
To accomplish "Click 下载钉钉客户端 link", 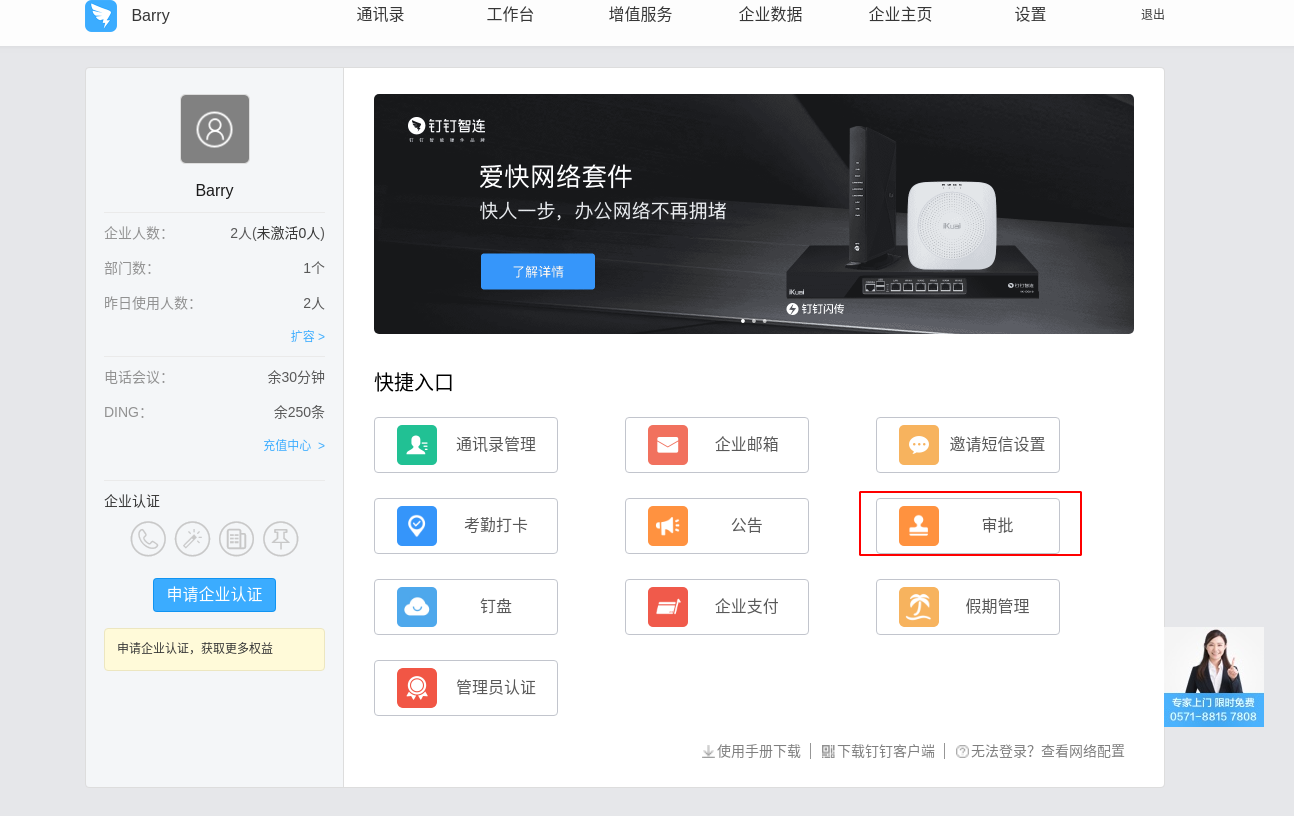I will [x=886, y=751].
